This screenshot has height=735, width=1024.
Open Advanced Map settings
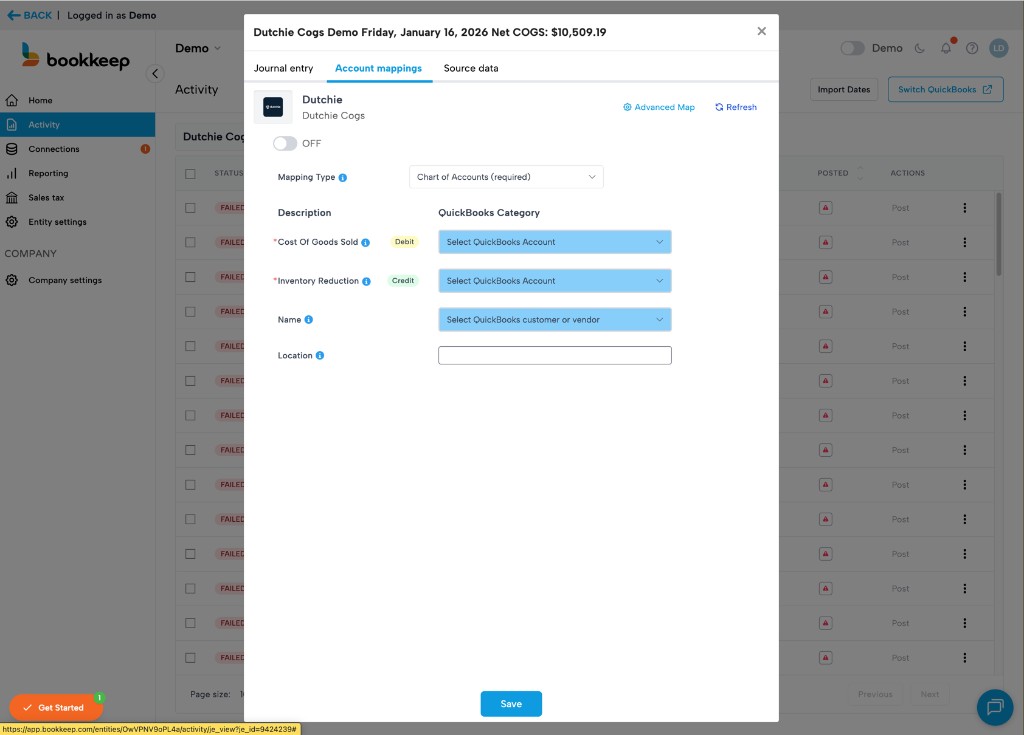[x=658, y=107]
